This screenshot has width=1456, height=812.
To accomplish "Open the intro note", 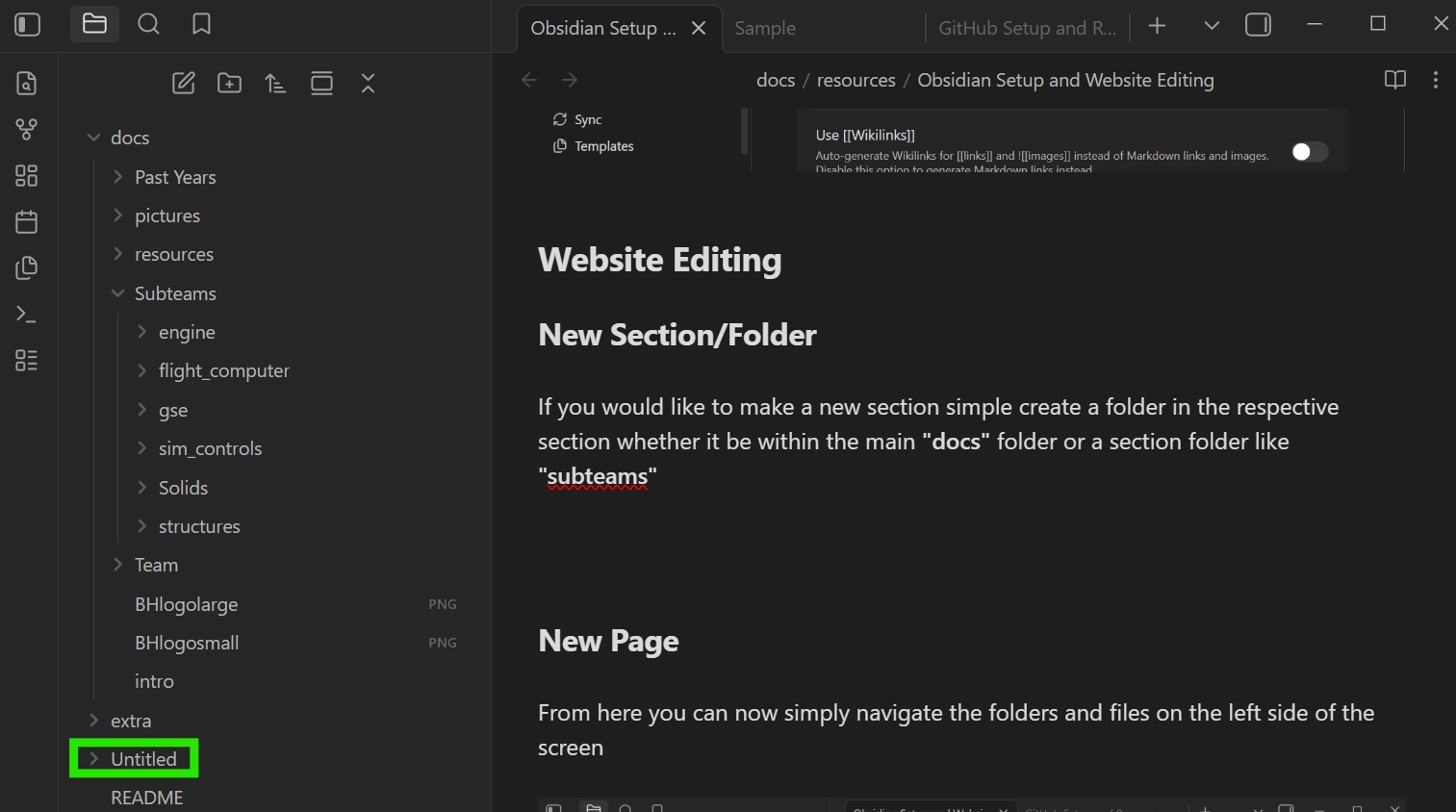I will click(154, 681).
